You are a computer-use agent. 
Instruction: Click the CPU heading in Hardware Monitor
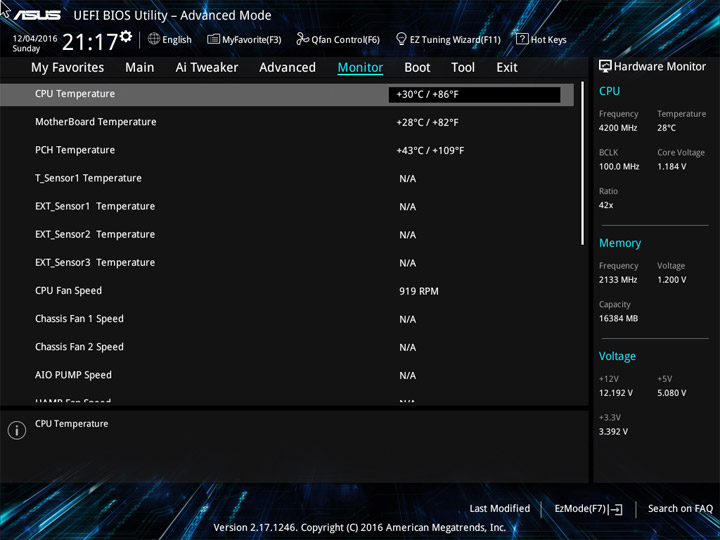pos(609,91)
